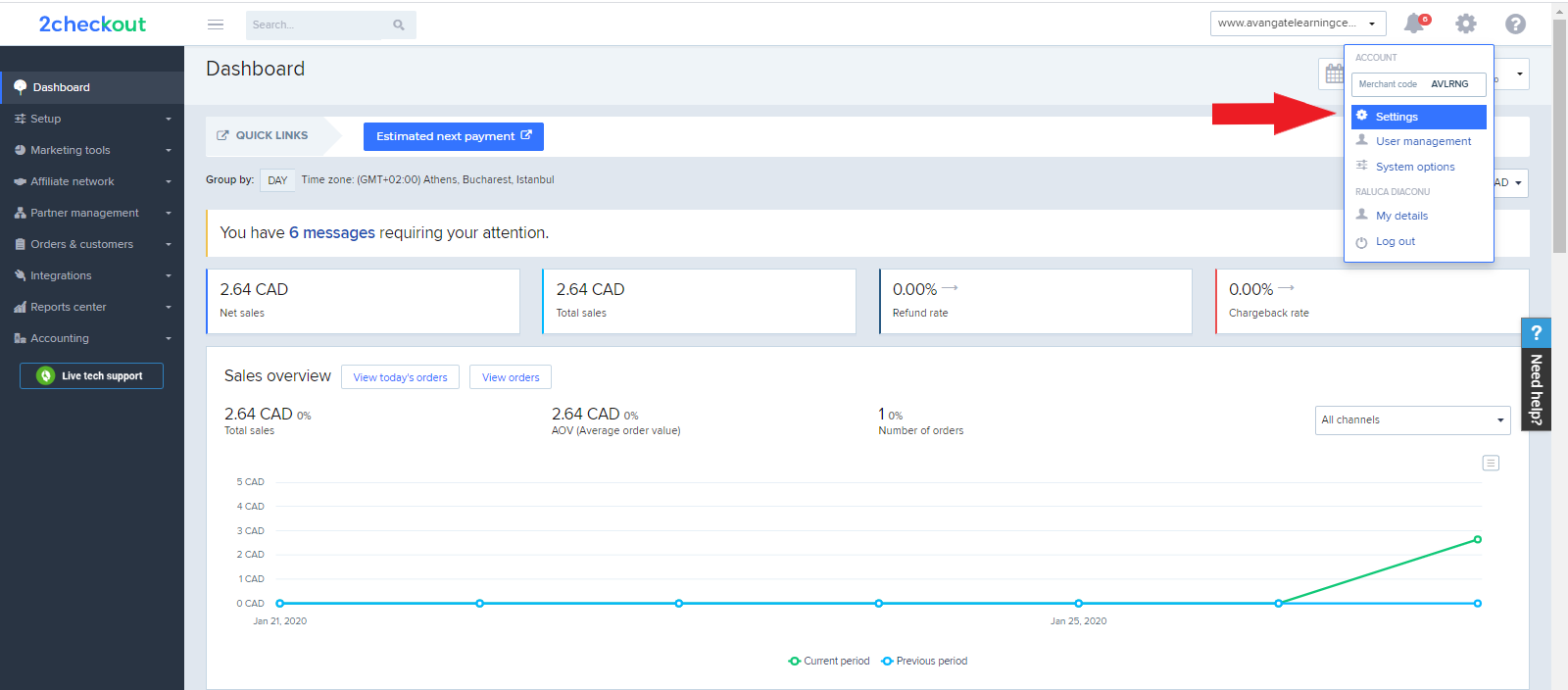Screen dimensions: 1568x690
Task: Click in the Search field
Action: tap(314, 25)
